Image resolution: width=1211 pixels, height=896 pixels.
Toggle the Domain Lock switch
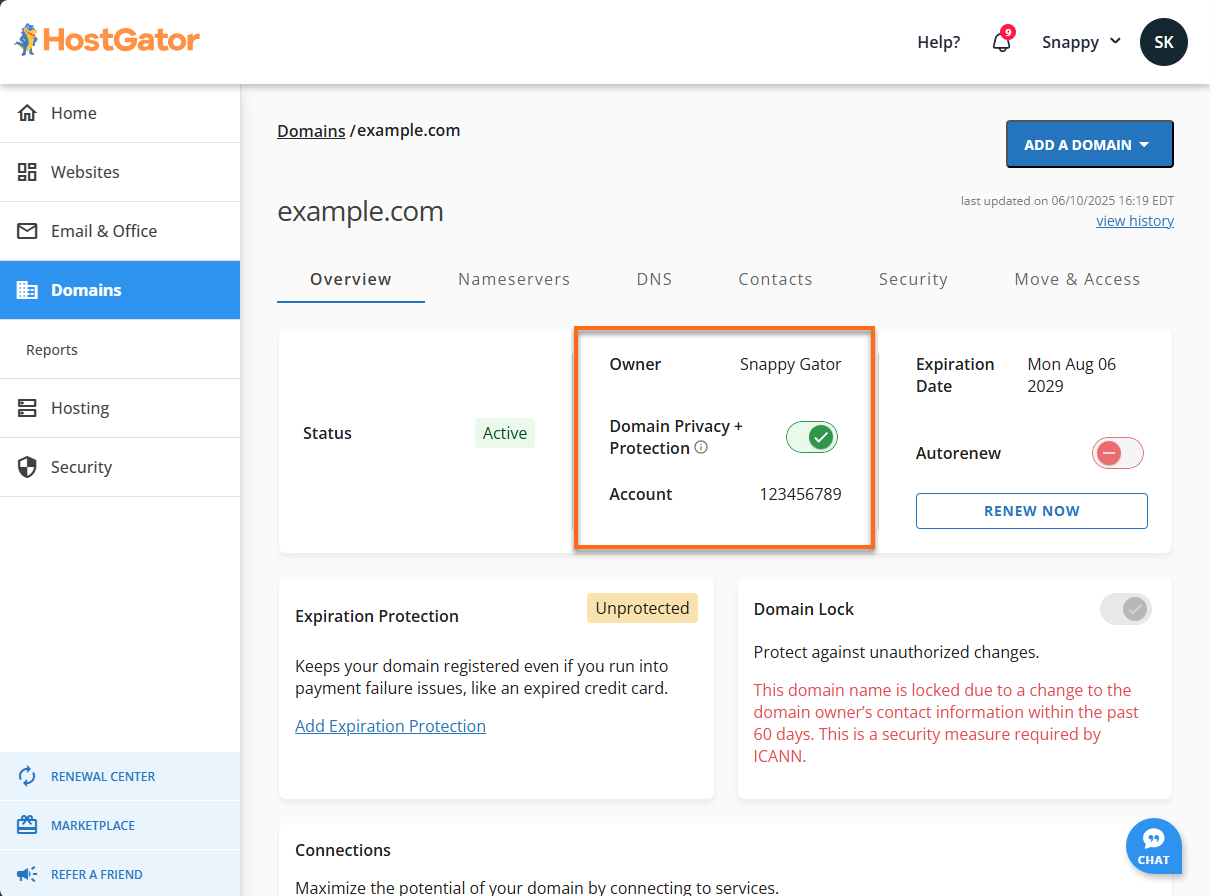coord(1125,608)
